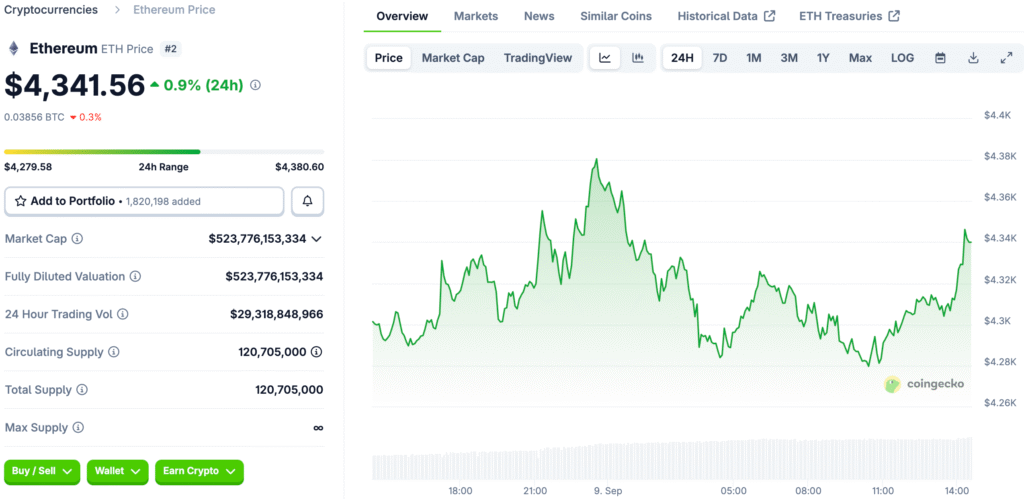Click the 18:00 time axis label
The height and width of the screenshot is (499, 1024).
pyautogui.click(x=460, y=491)
